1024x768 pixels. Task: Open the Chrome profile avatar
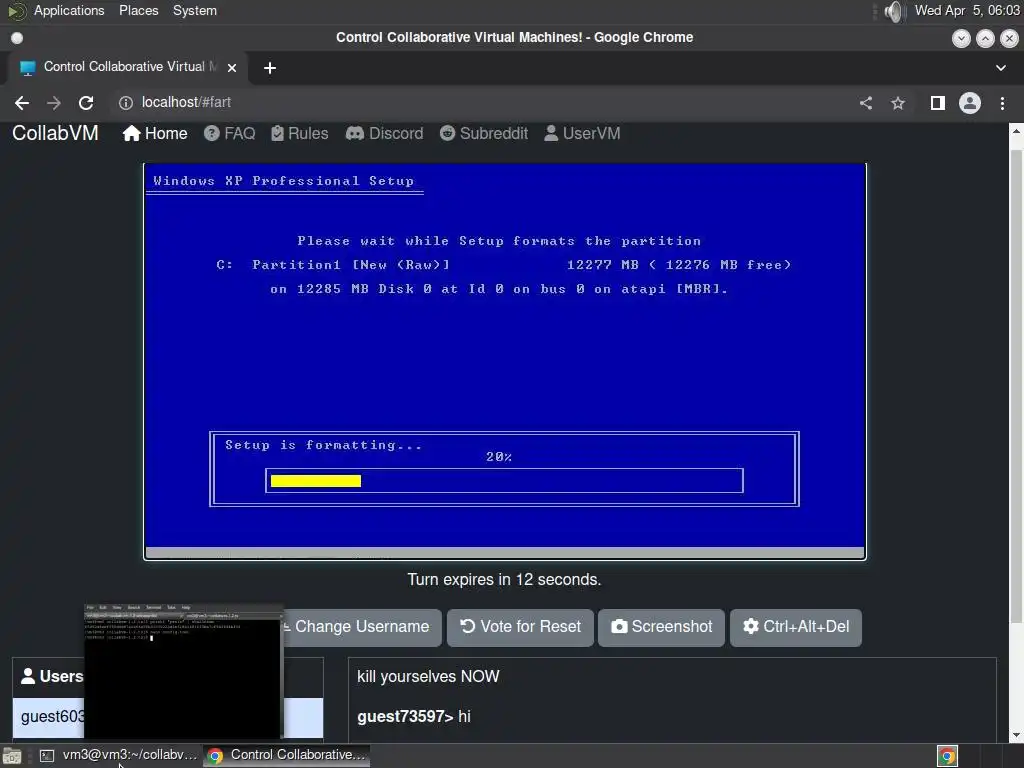click(970, 103)
